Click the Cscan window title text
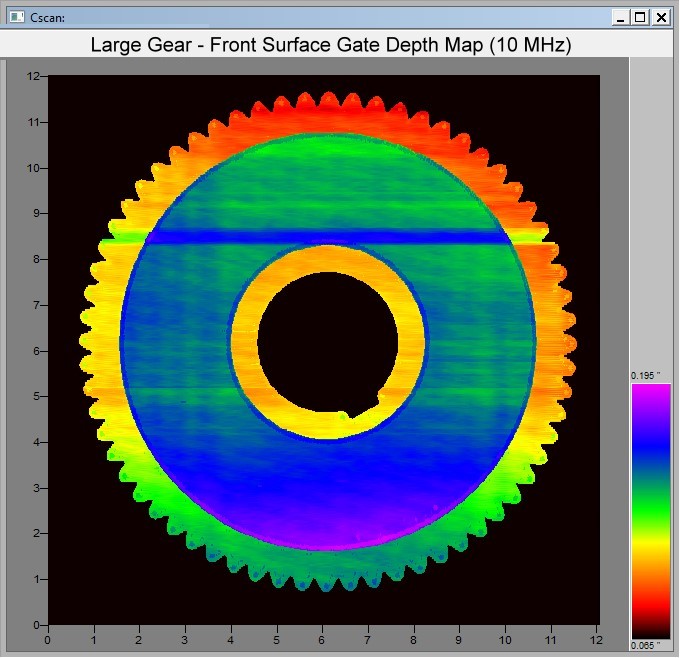 point(47,18)
